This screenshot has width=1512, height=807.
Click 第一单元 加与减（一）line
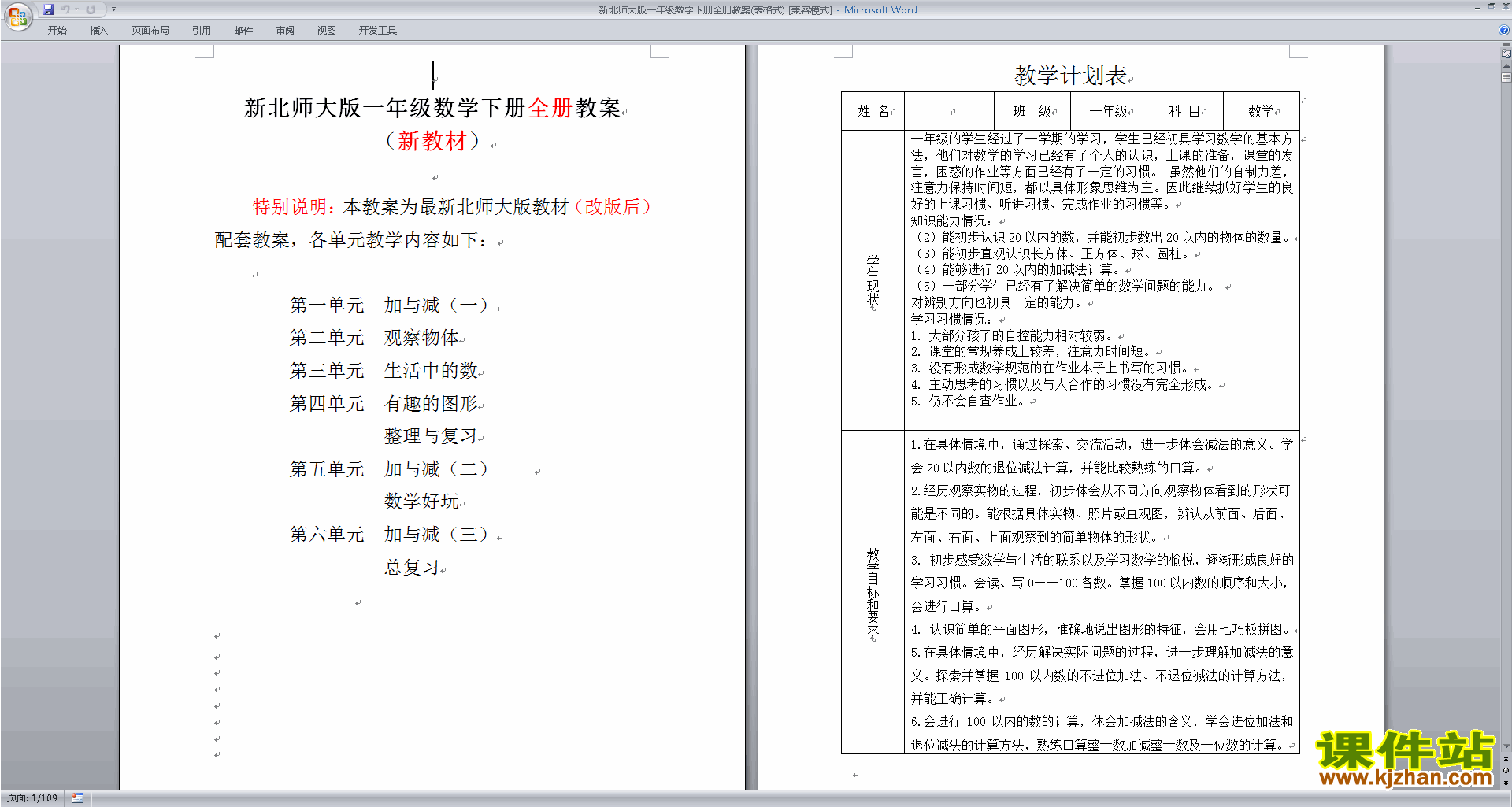391,305
